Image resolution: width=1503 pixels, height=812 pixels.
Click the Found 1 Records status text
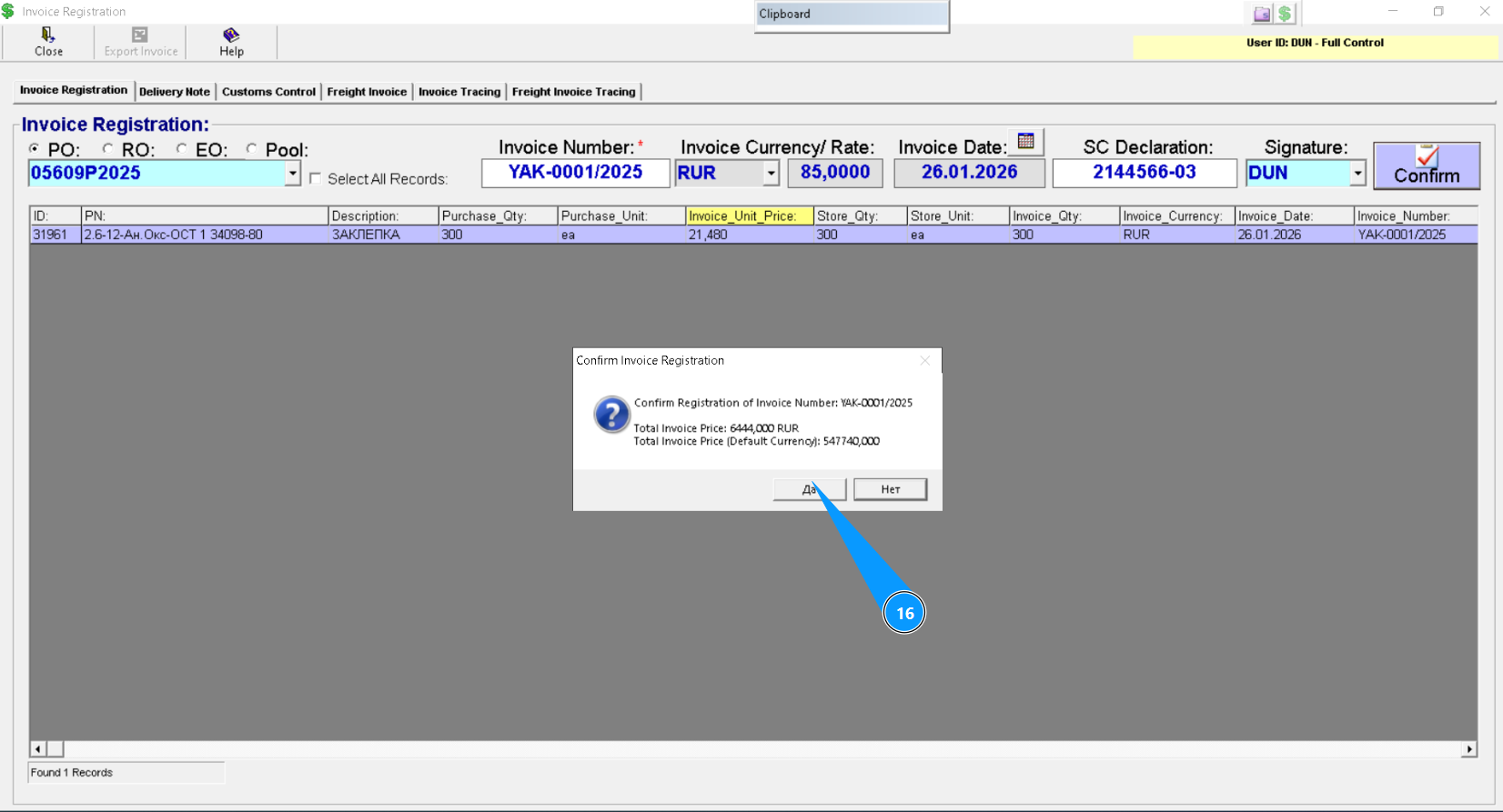pyautogui.click(x=72, y=773)
